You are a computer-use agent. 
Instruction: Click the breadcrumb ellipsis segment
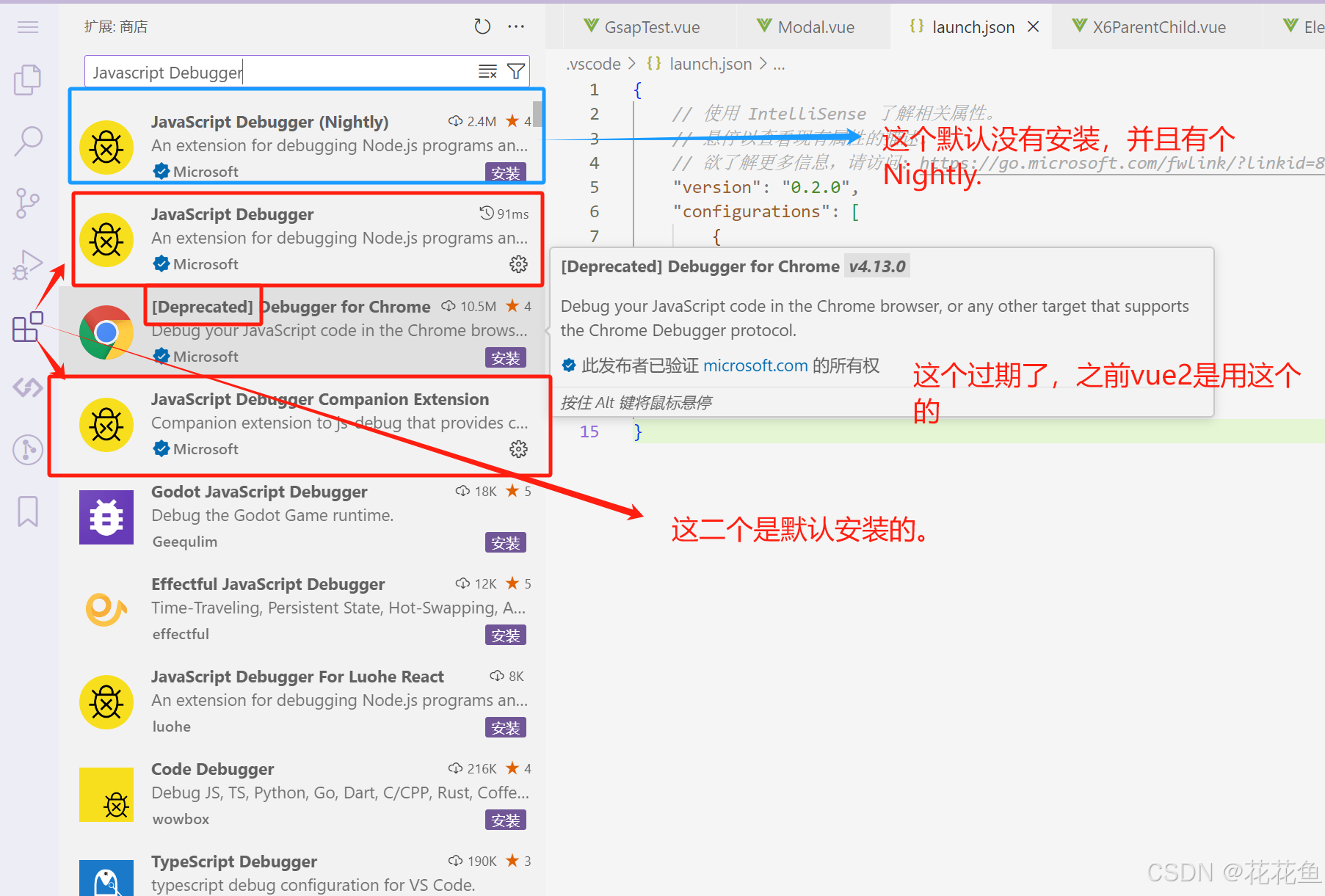pos(779,65)
